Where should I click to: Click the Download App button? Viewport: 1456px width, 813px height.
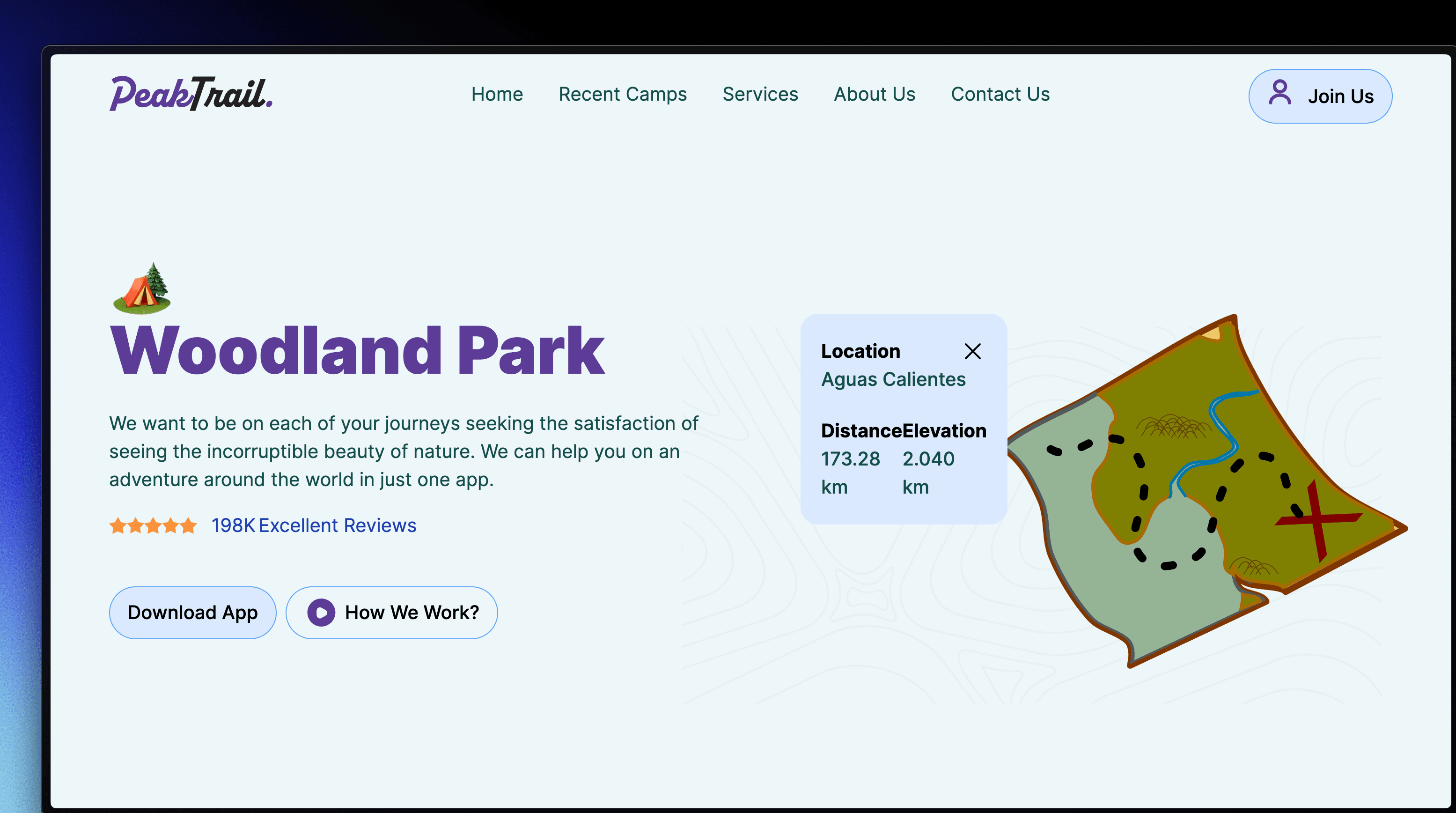(x=192, y=612)
